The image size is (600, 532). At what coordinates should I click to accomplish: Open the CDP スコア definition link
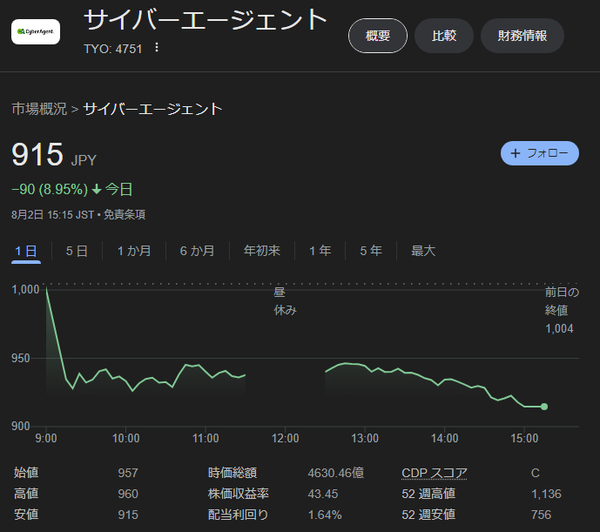(434, 473)
